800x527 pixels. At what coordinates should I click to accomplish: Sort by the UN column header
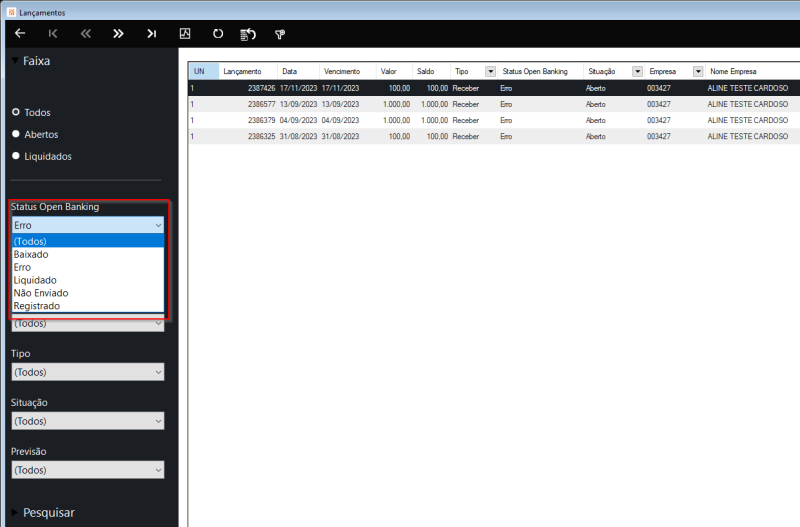pos(204,71)
